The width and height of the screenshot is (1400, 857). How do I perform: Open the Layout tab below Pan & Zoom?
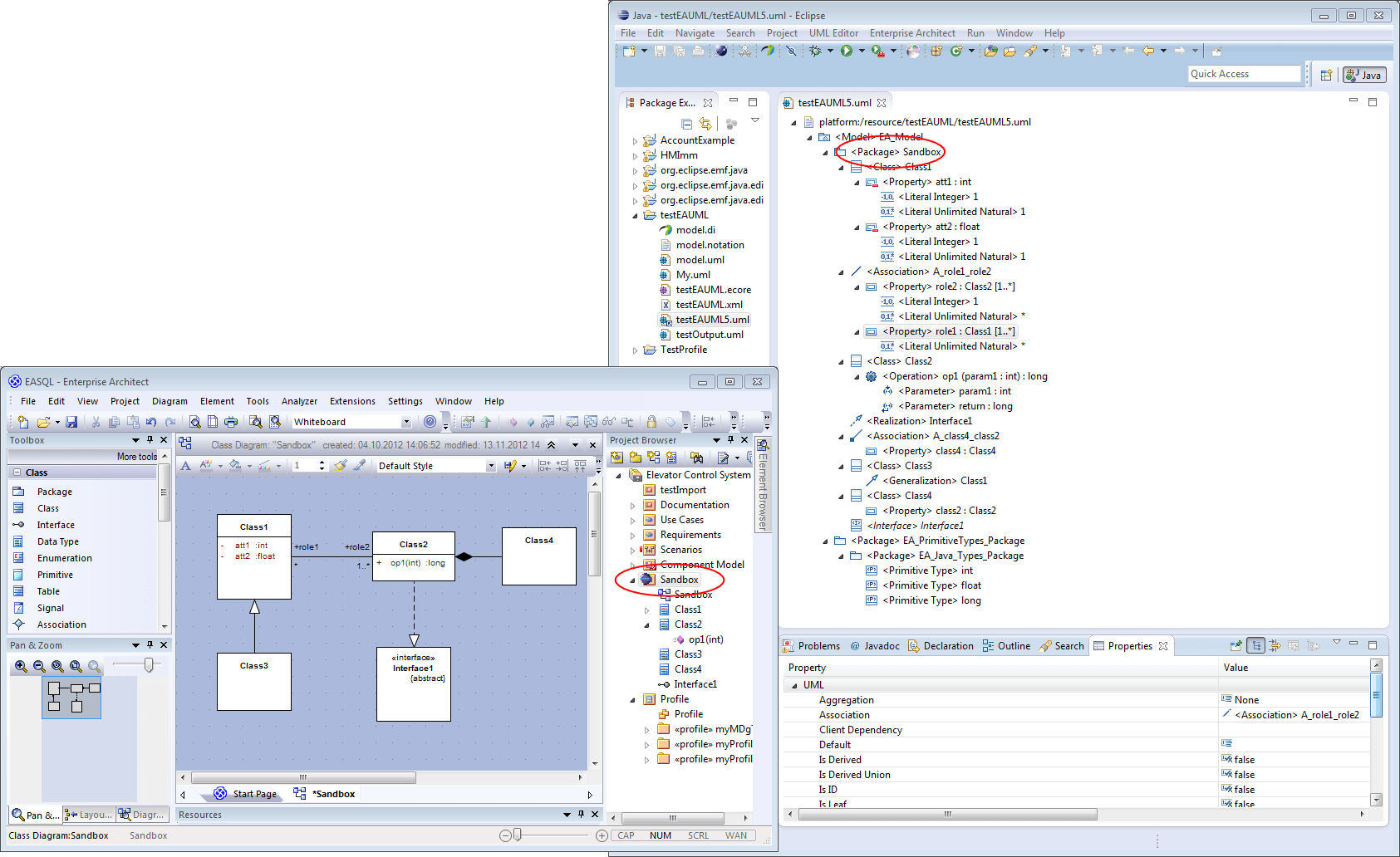[x=88, y=815]
